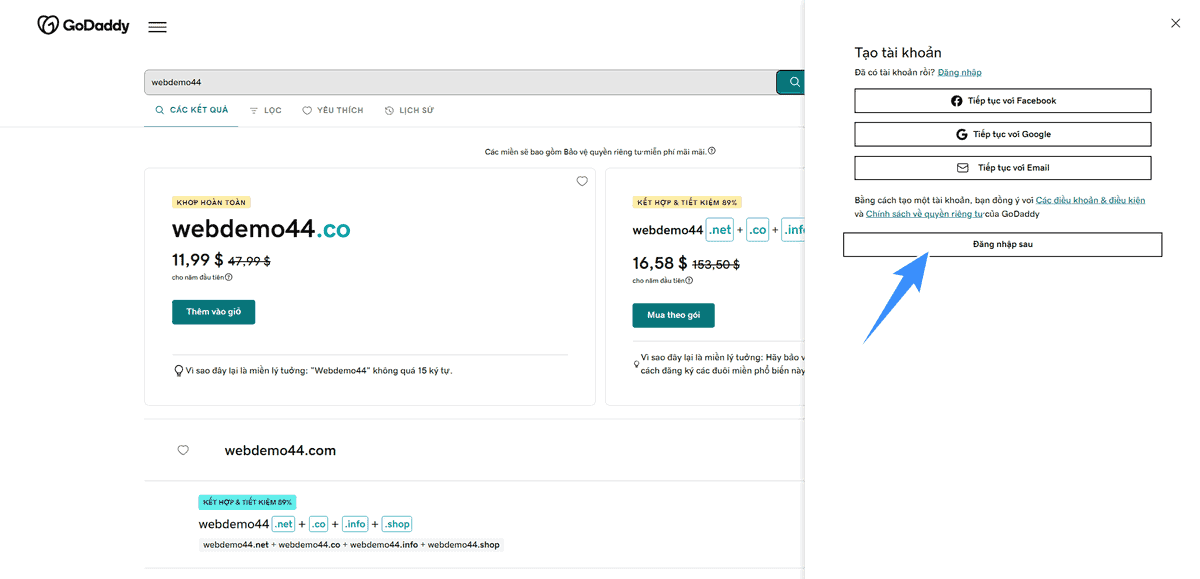Continue with Google
The width and height of the screenshot is (1200, 579).
pyautogui.click(x=1002, y=134)
